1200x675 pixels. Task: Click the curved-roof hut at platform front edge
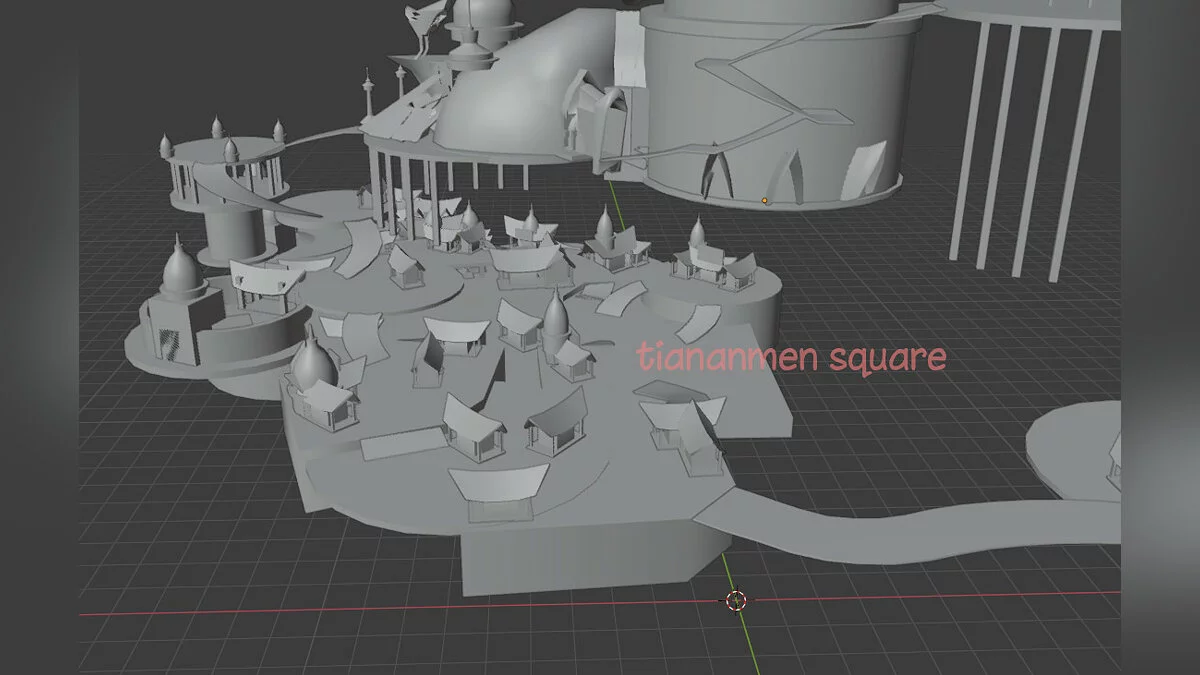click(497, 490)
